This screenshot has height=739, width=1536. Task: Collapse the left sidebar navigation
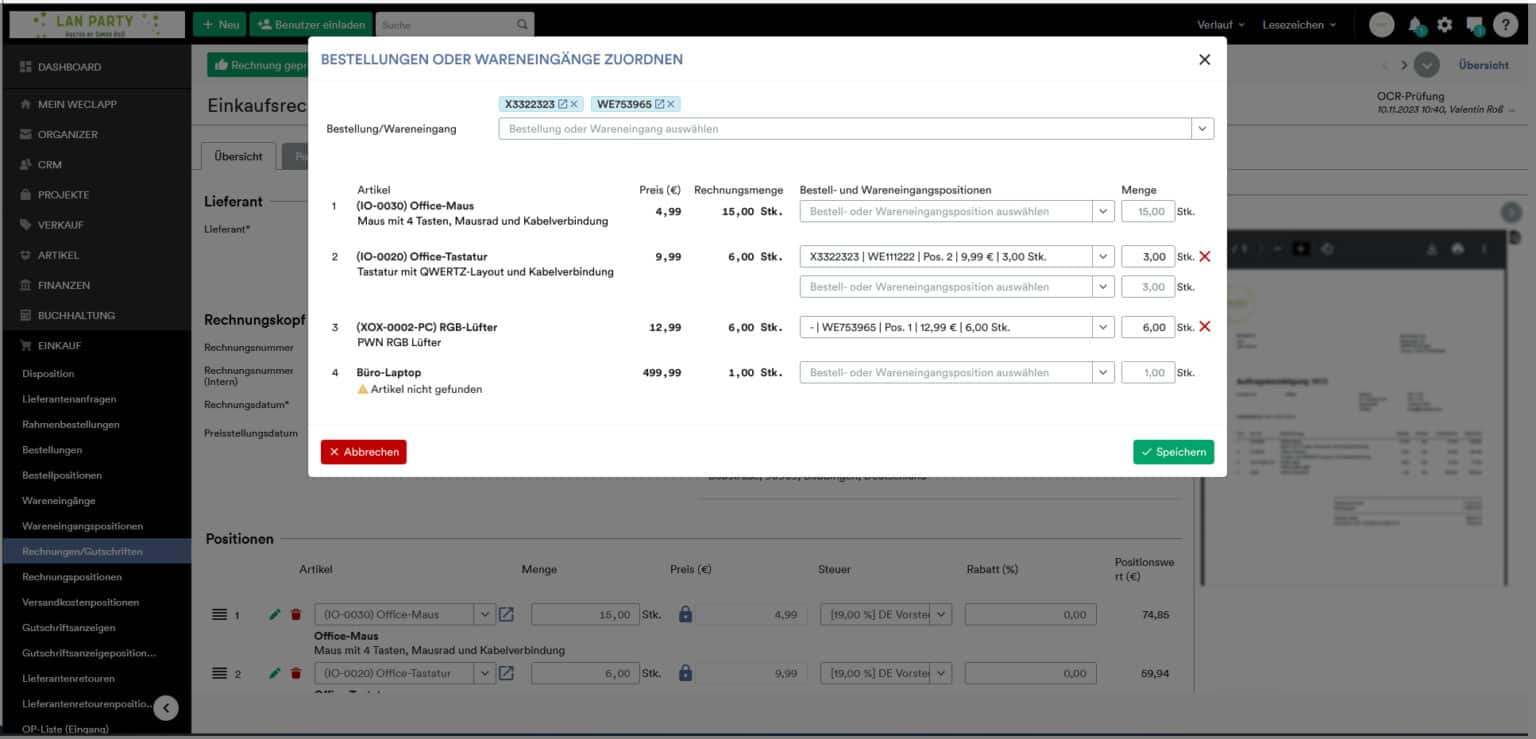pos(166,708)
